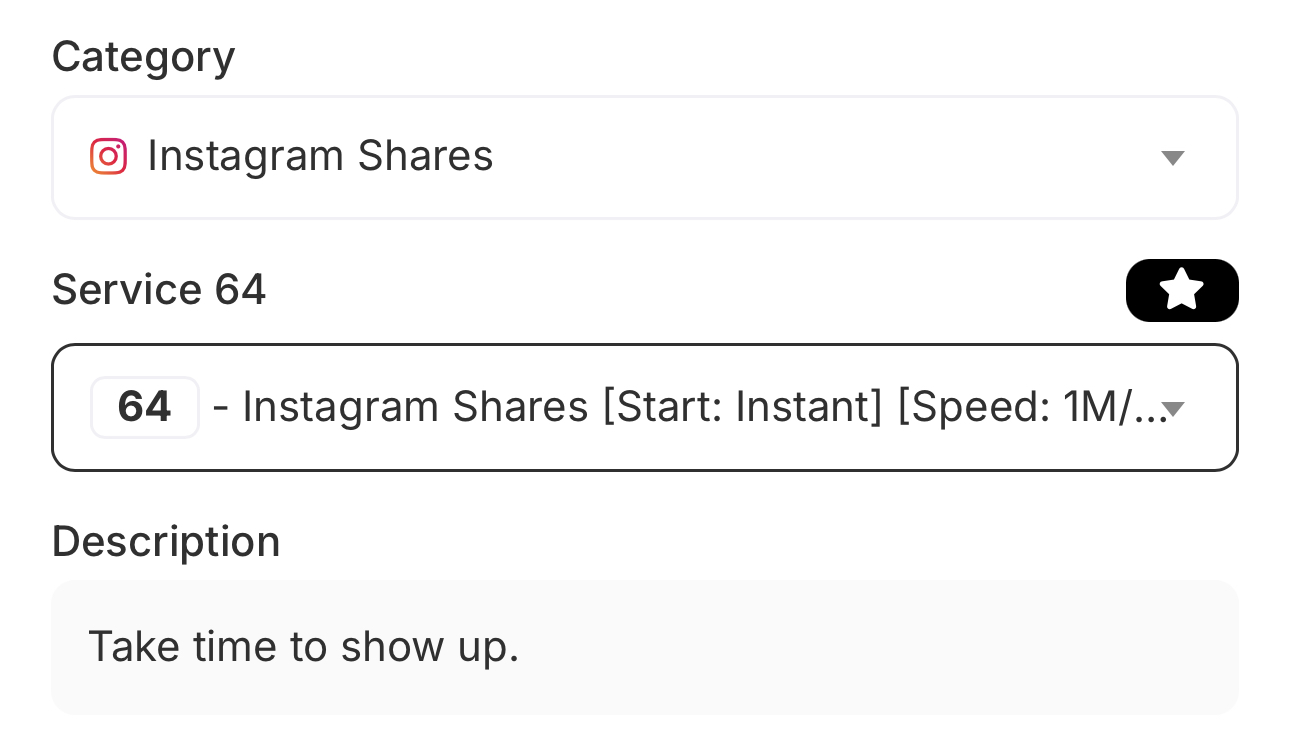Image resolution: width=1290 pixels, height=751 pixels.
Task: Click the Description field label
Action: tap(166, 542)
